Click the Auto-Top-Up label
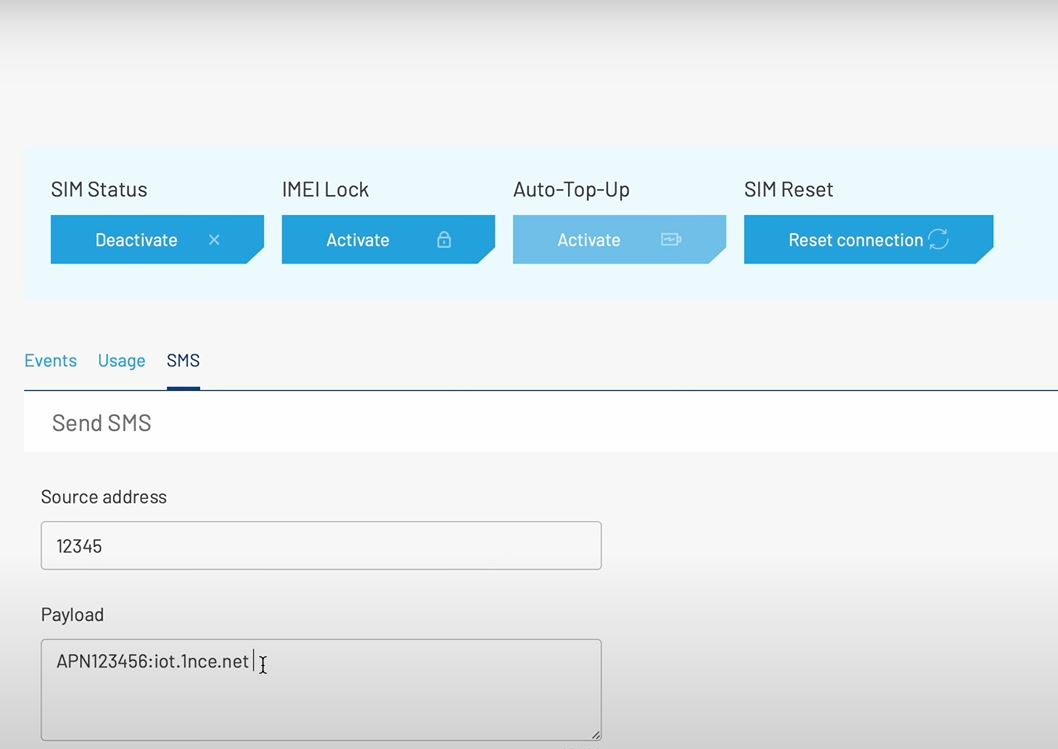The image size is (1058, 749). [572, 190]
